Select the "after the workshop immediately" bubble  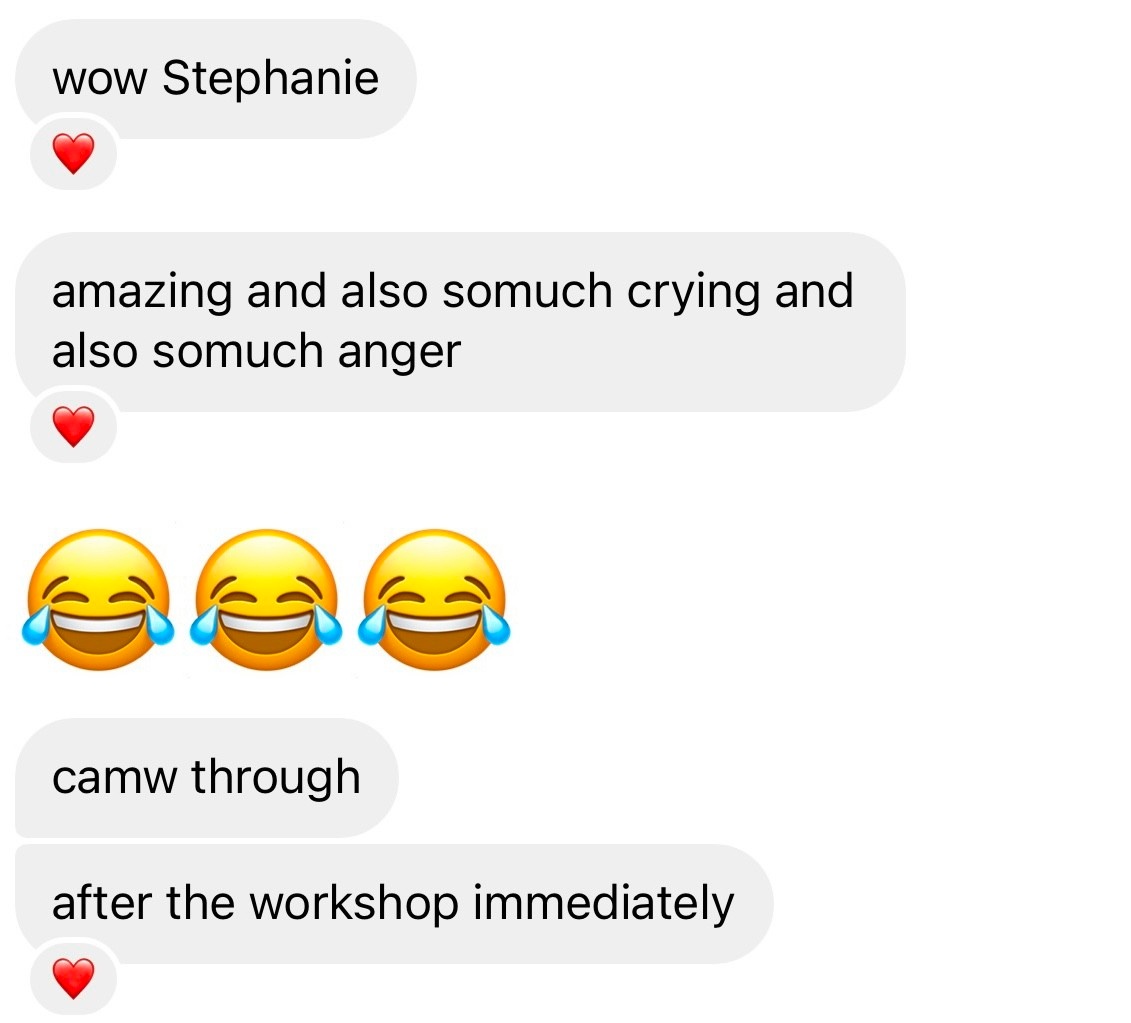(394, 904)
